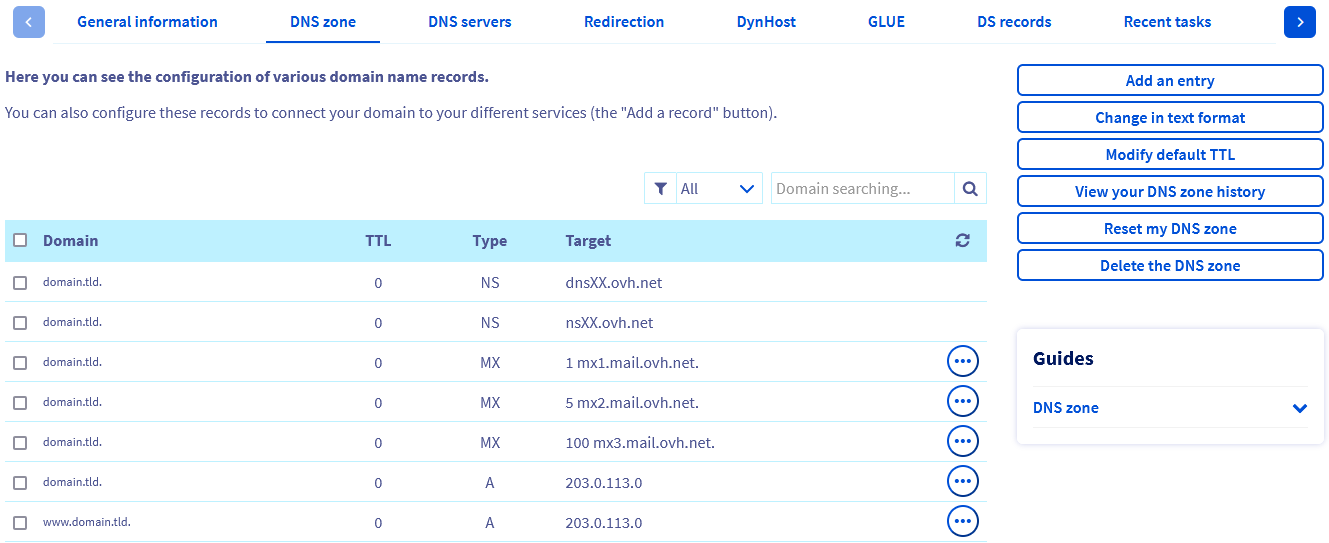The width and height of the screenshot is (1329, 543).
Task: Check the box for mx1.mail.ovh.net. row
Action: [x=20, y=363]
